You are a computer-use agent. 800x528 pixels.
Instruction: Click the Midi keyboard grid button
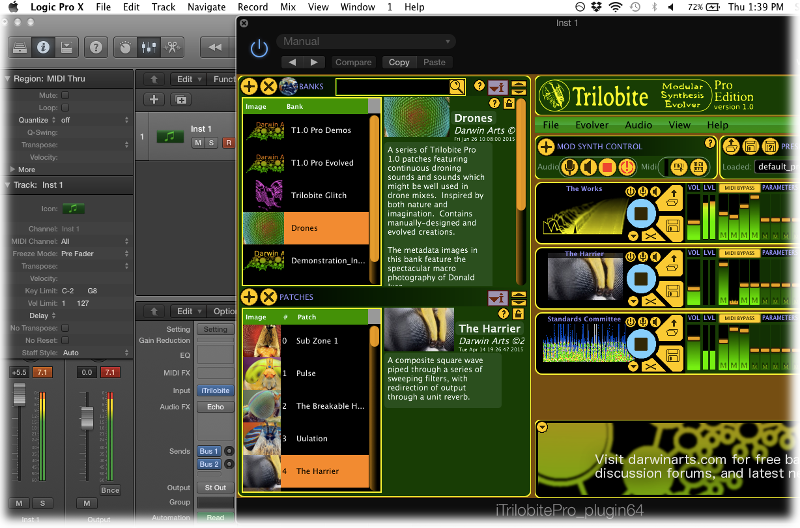(x=699, y=167)
